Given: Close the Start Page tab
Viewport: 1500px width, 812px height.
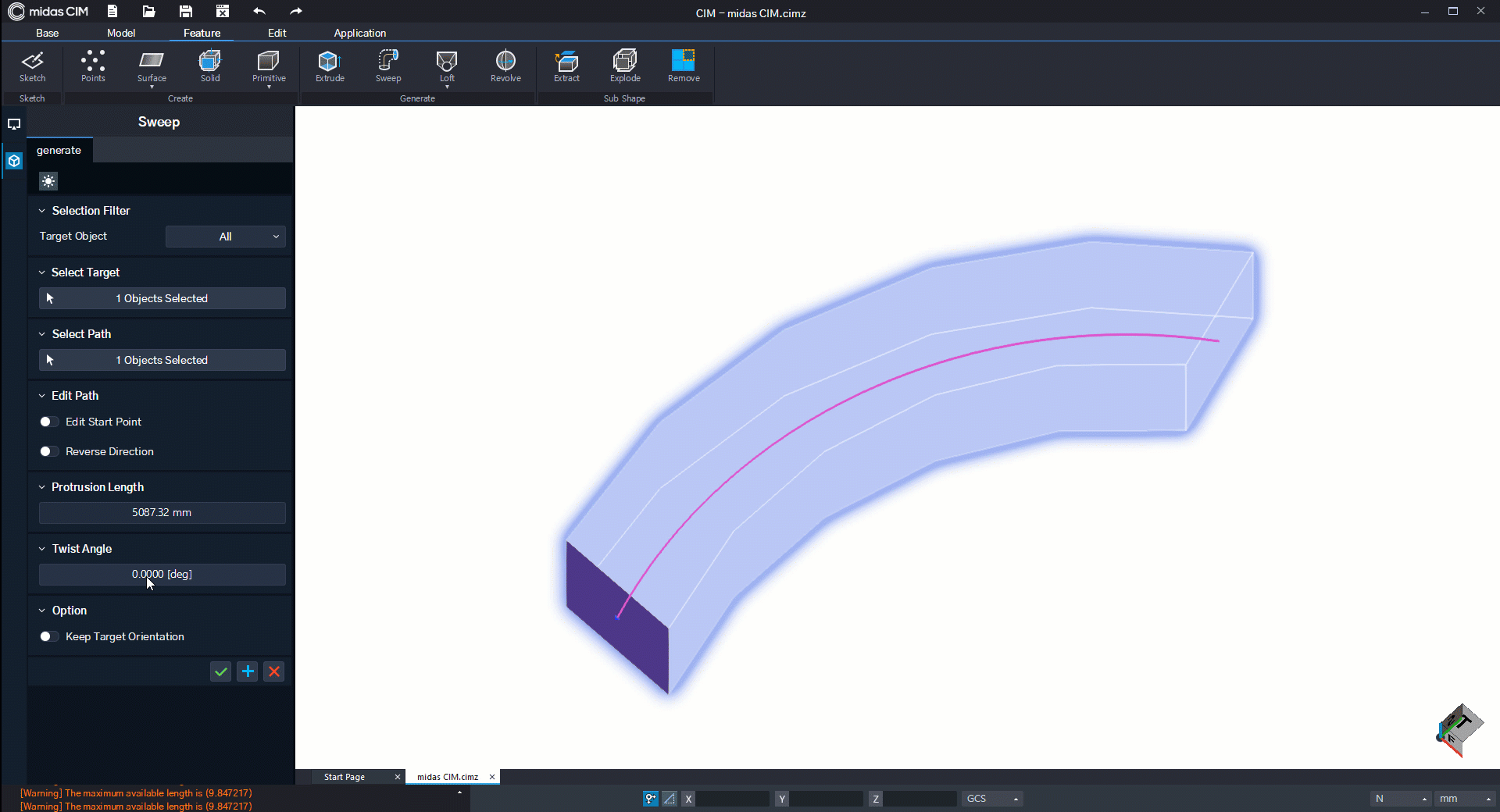Looking at the screenshot, I should 398,777.
